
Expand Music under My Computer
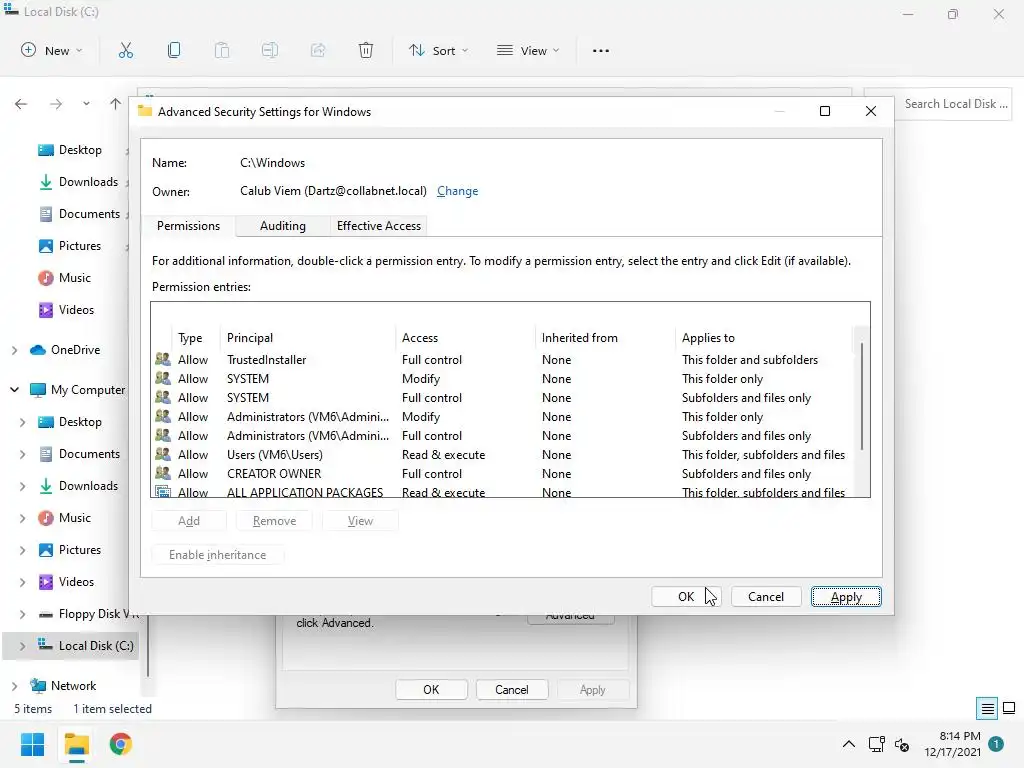pyautogui.click(x=23, y=519)
